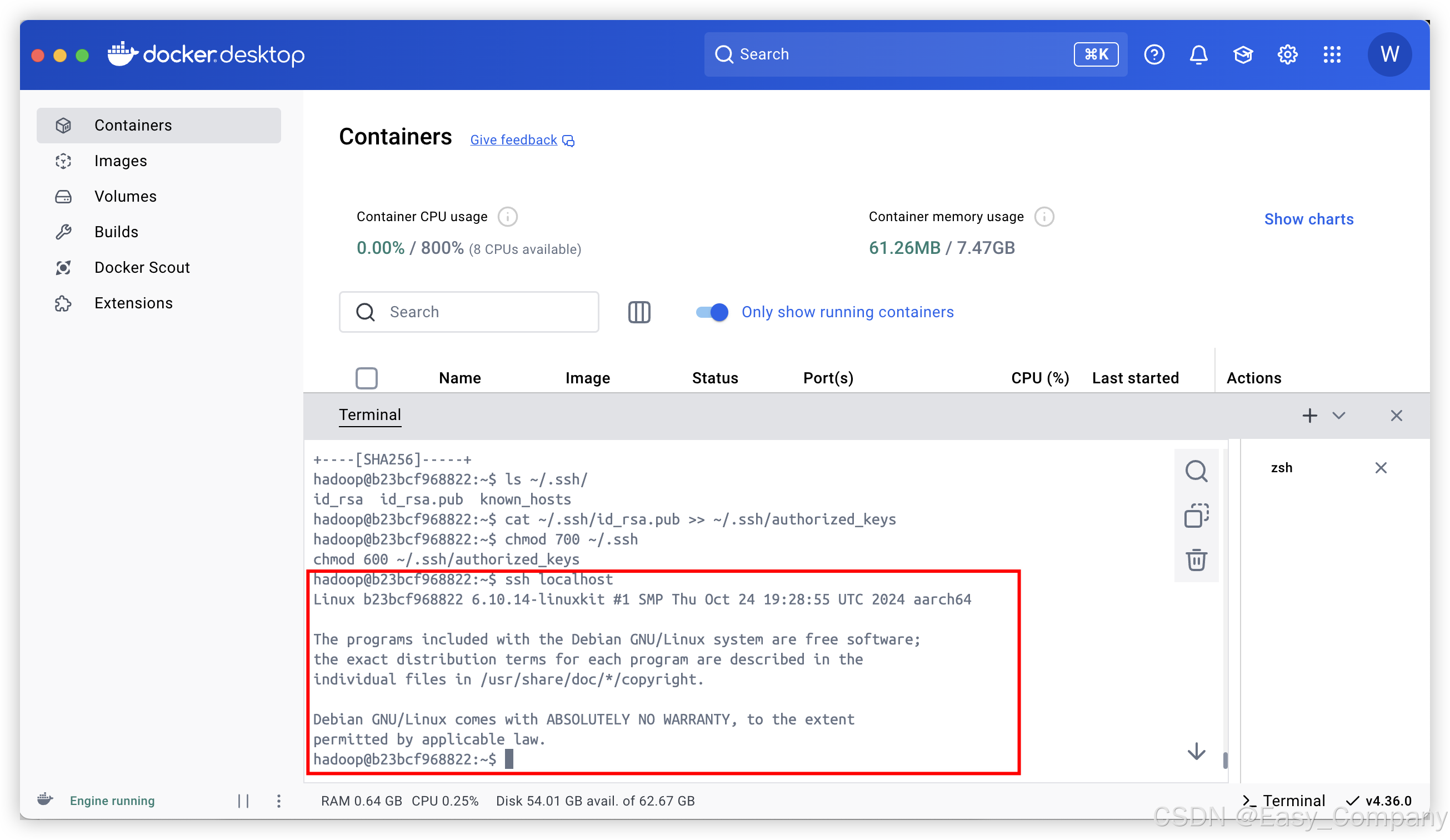Close the zsh terminal session
1450x840 pixels.
tap(1381, 468)
